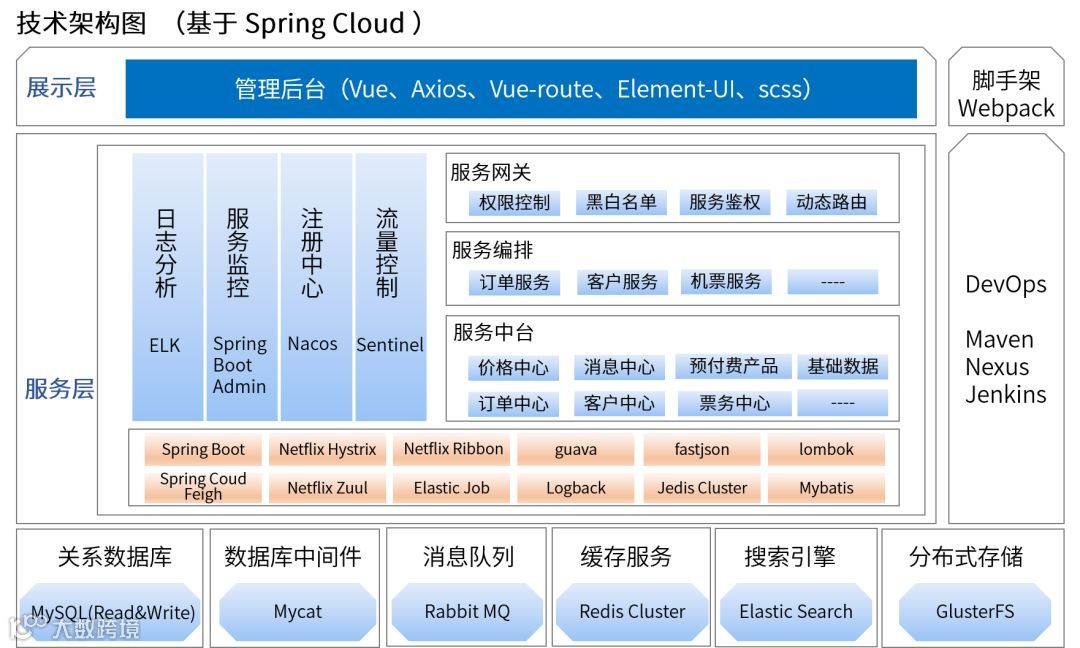
Task: Choose the 预付费产品 block
Action: pyautogui.click(x=734, y=366)
